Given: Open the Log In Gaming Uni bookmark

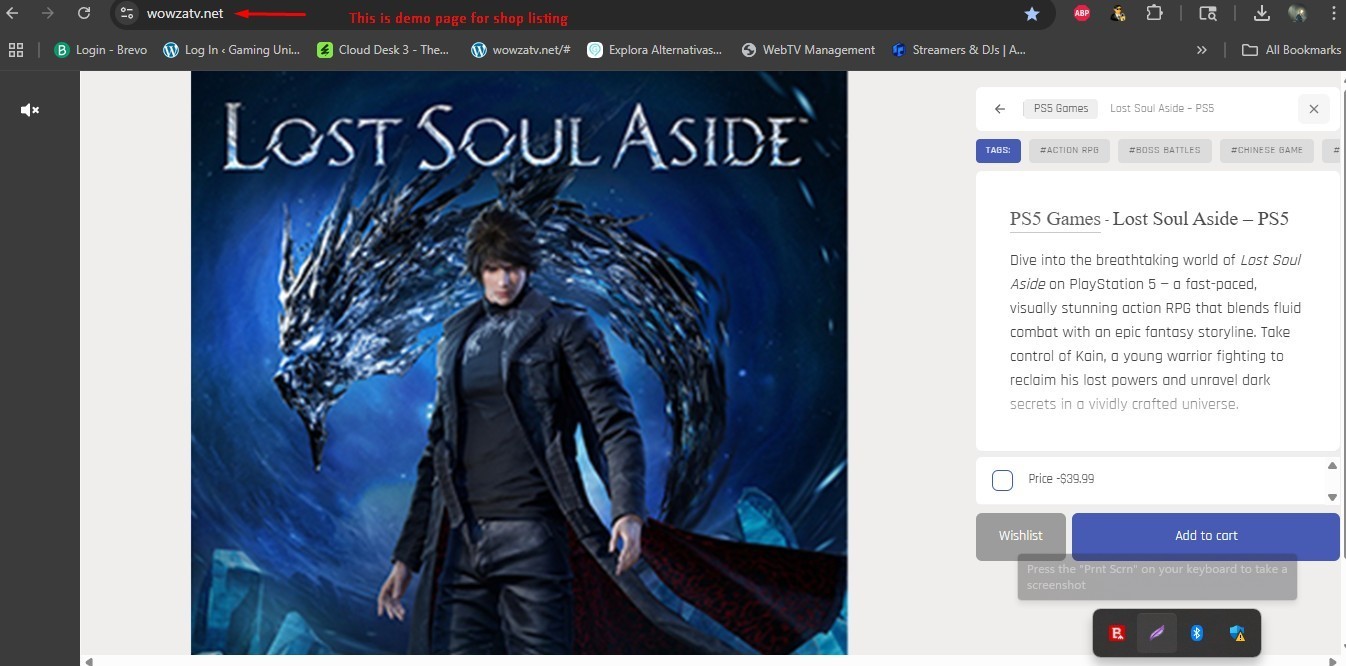Looking at the screenshot, I should click(x=230, y=49).
